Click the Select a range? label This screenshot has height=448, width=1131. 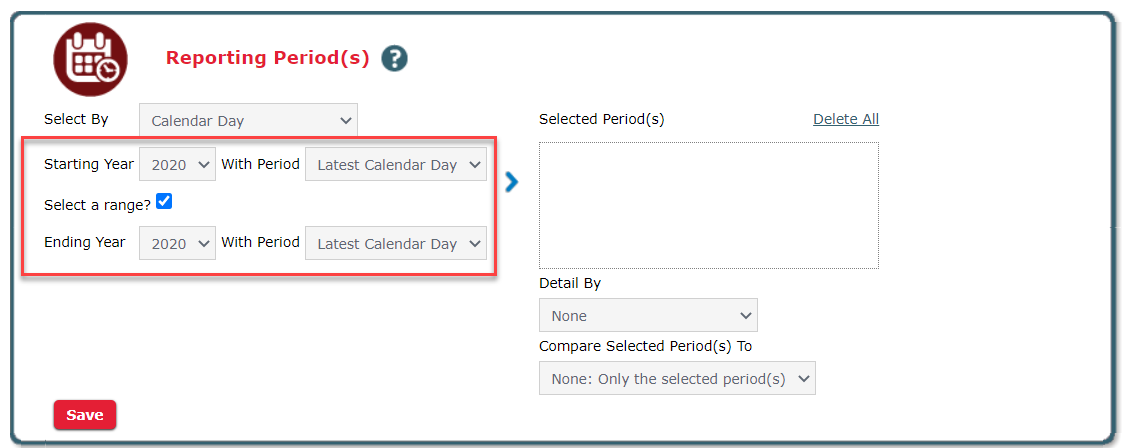click(97, 205)
